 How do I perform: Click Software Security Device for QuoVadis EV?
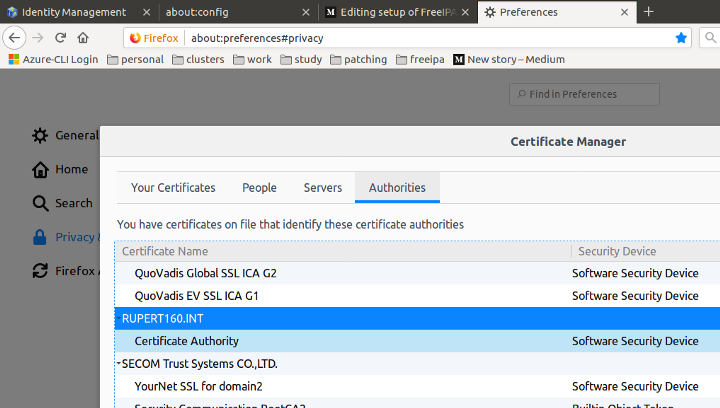(x=635, y=296)
